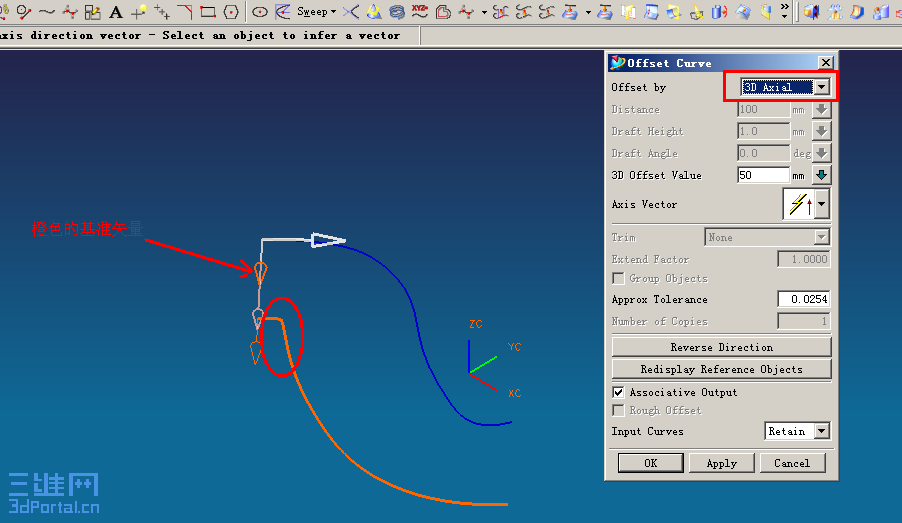This screenshot has height=523, width=902.
Task: Click the Draft Height value field
Action: tap(763, 131)
